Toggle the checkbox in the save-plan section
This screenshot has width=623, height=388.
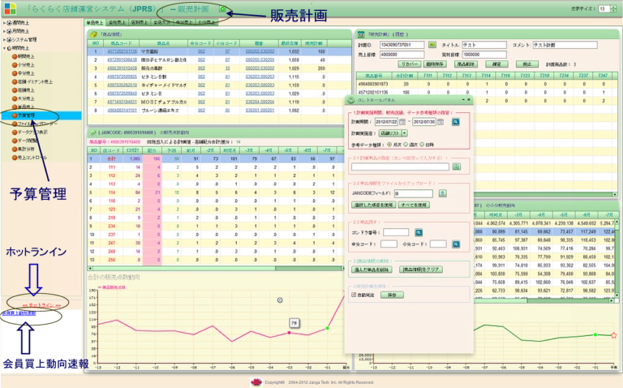tap(354, 295)
